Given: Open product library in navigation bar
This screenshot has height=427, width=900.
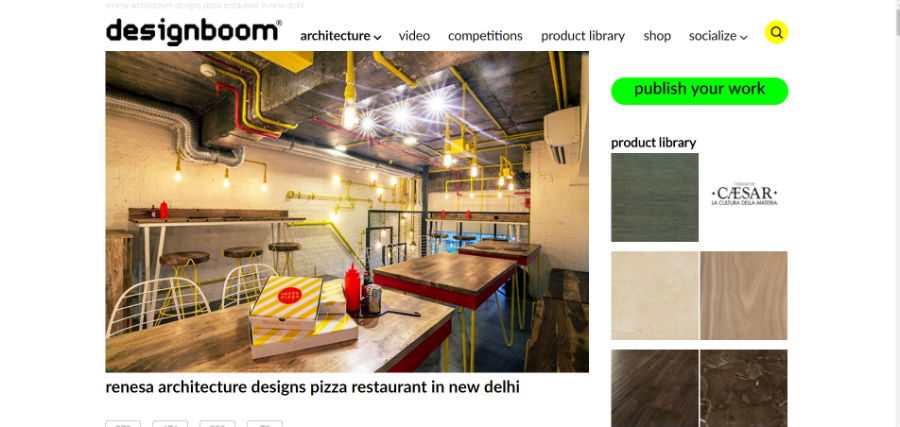Looking at the screenshot, I should coord(583,36).
